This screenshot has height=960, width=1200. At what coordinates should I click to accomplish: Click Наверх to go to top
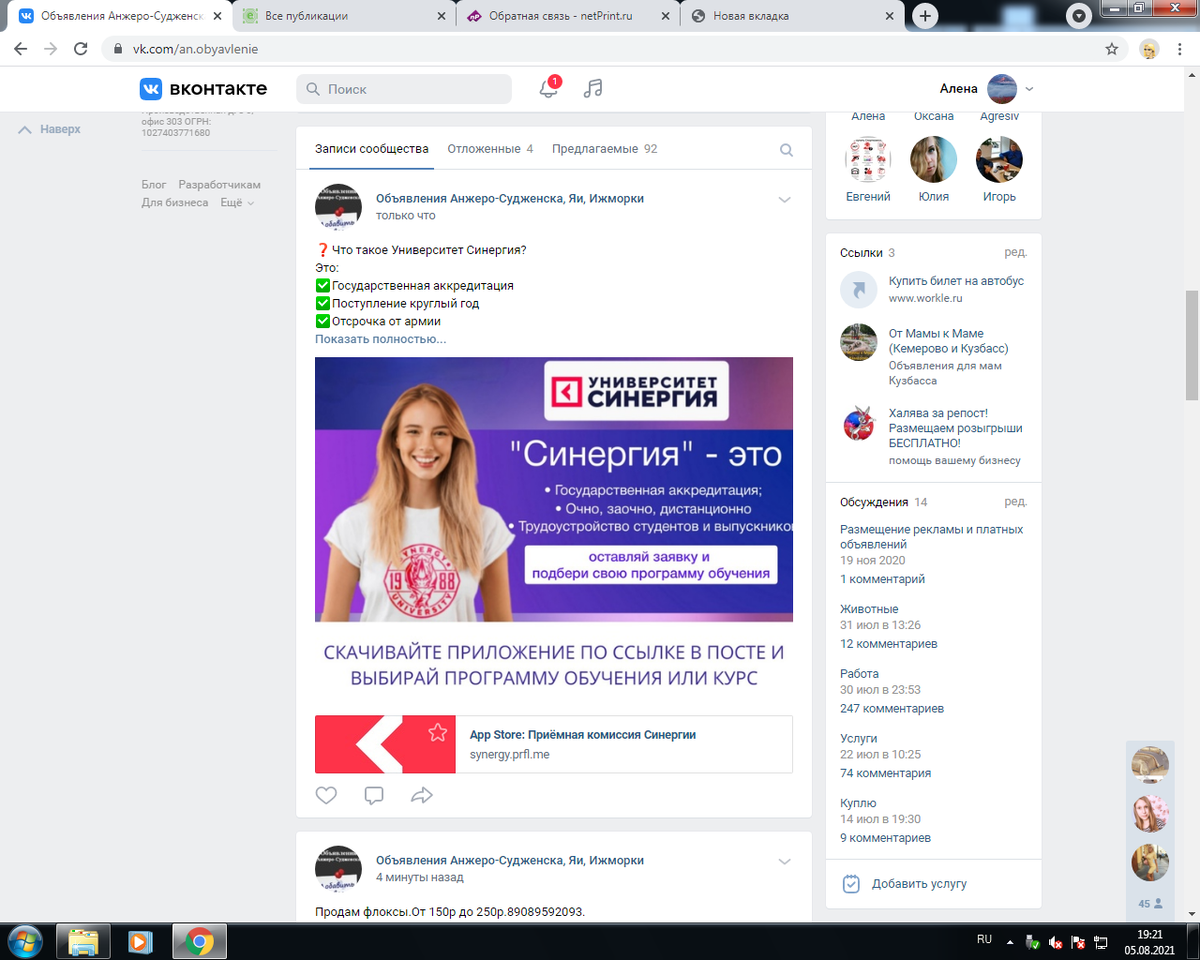50,129
